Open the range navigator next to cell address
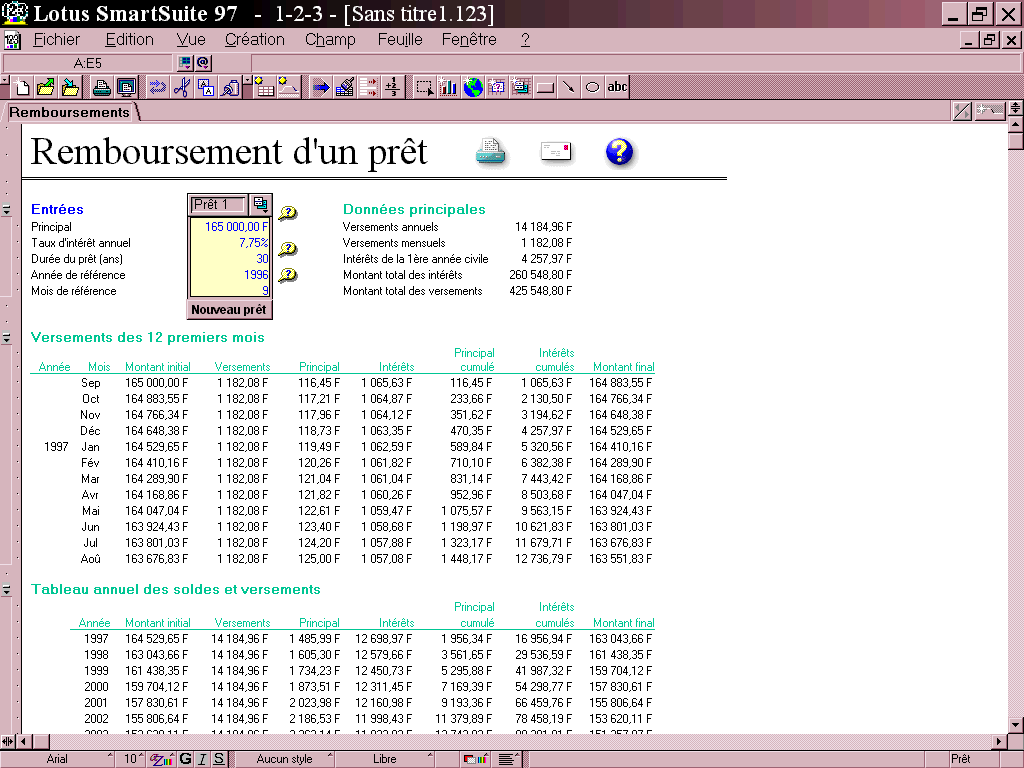 (185, 63)
